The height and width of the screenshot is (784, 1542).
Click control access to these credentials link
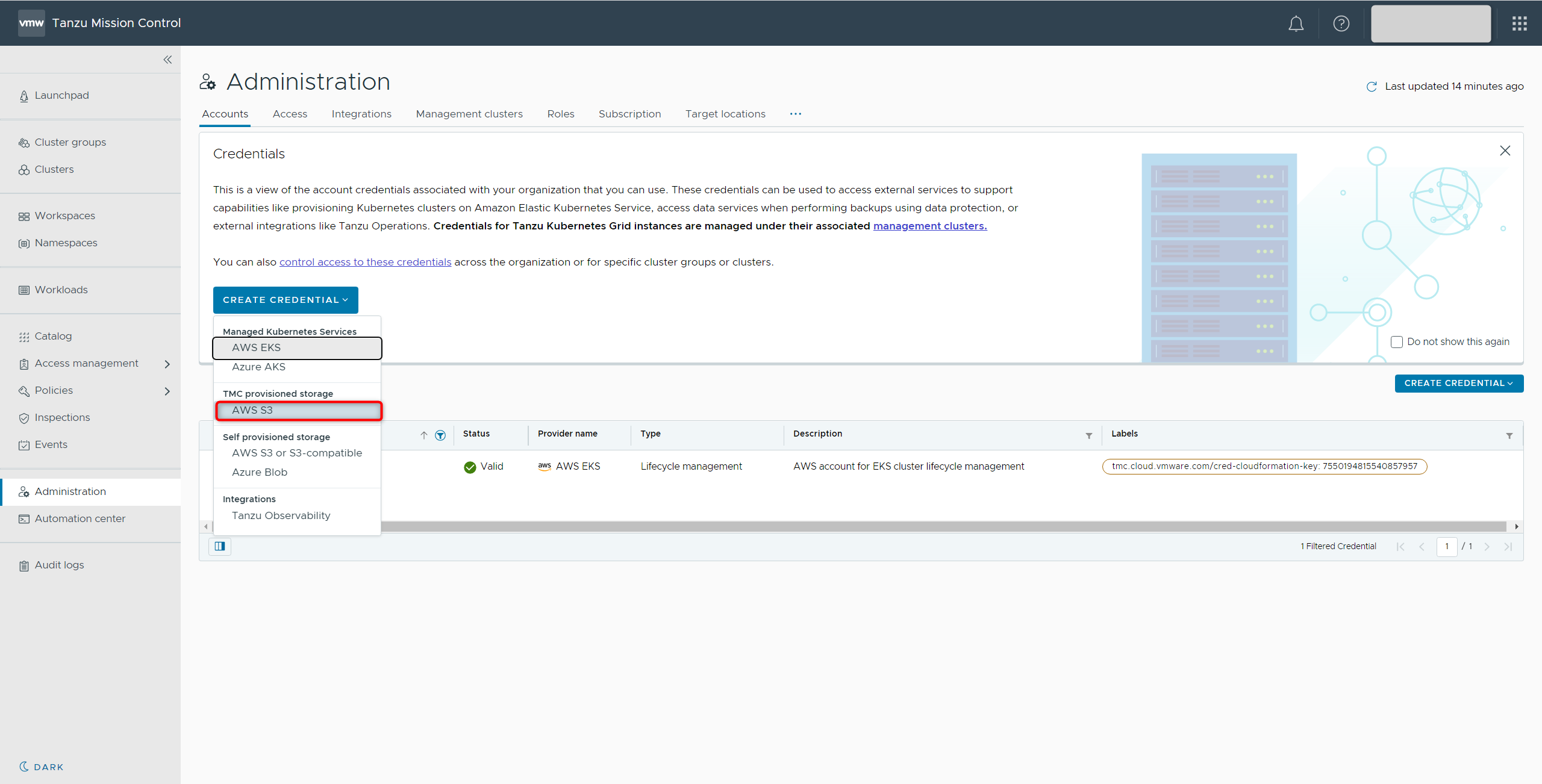[365, 262]
